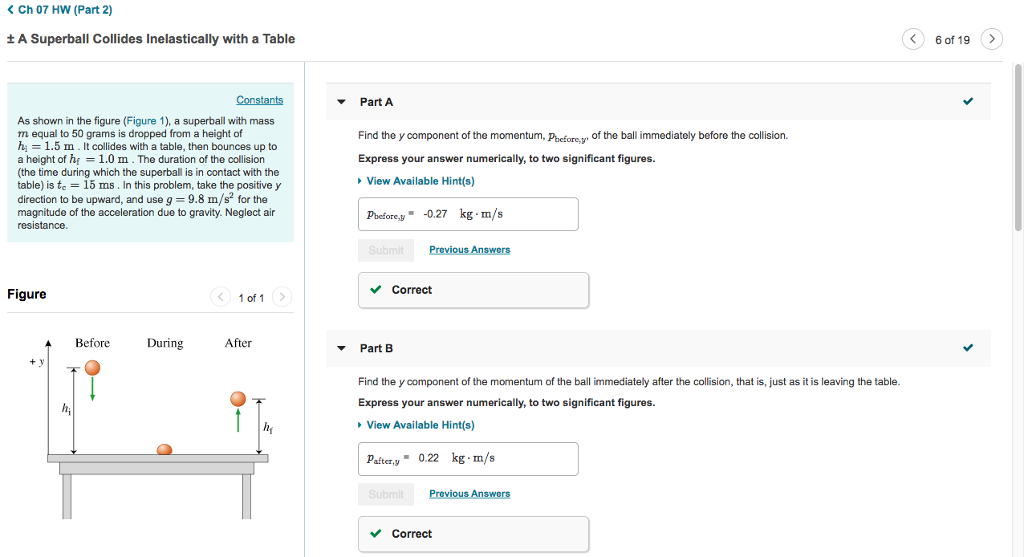Go to next problem arrow
Image resolution: width=1024 pixels, height=557 pixels.
click(991, 40)
